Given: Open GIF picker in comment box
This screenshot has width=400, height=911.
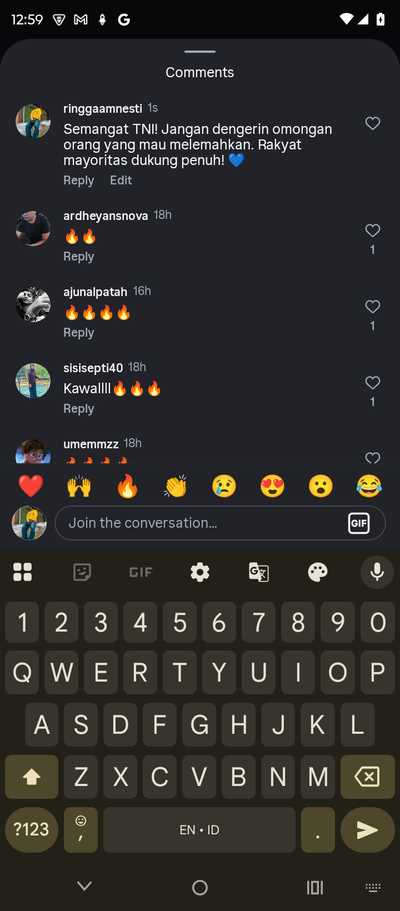Looking at the screenshot, I should coord(359,523).
